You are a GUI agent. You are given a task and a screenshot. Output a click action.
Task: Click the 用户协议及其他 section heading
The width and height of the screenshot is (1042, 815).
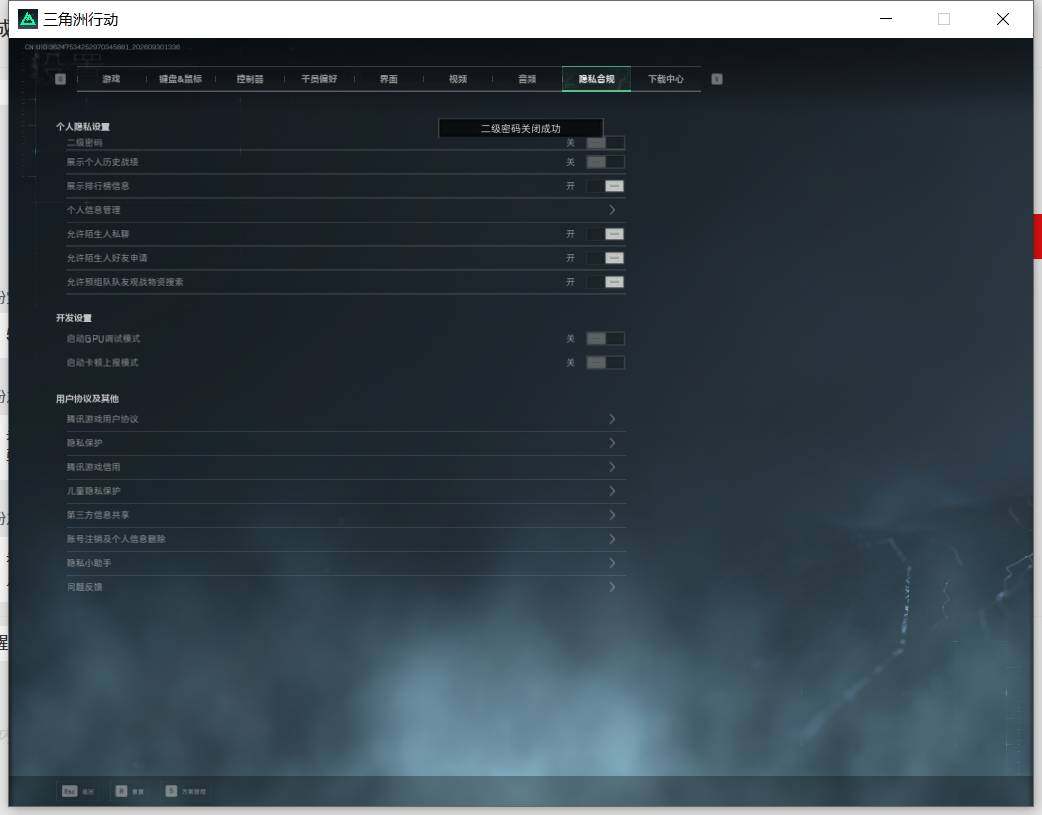87,399
